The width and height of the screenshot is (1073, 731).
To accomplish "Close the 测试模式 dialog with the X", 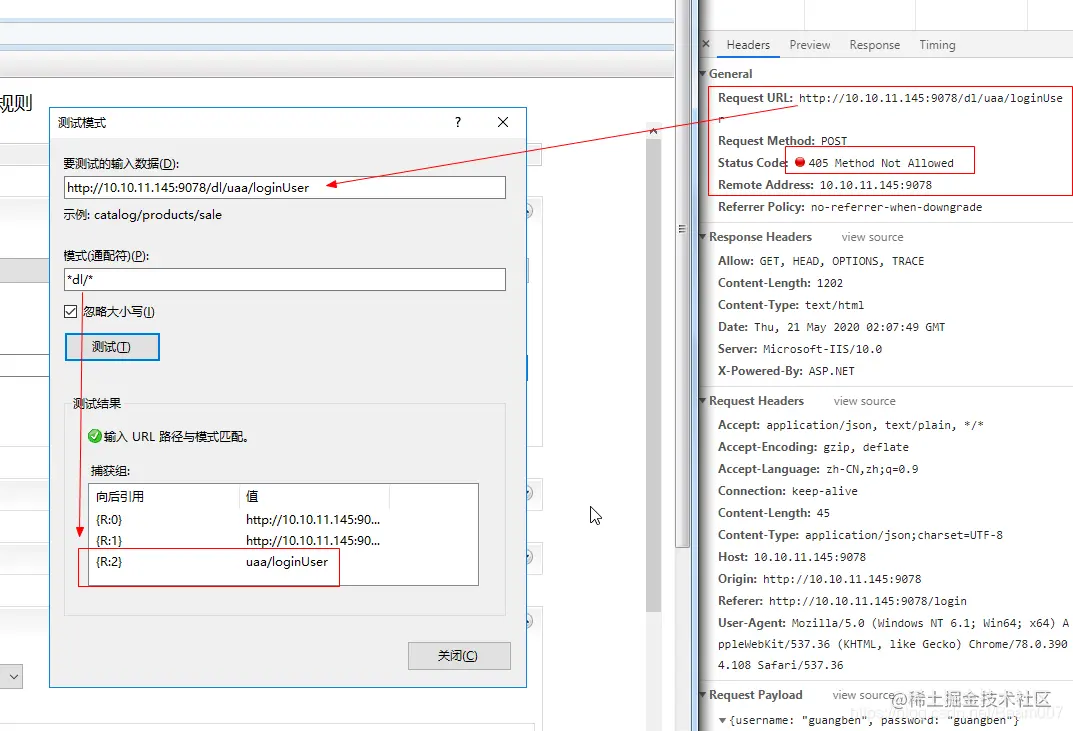I will point(503,122).
